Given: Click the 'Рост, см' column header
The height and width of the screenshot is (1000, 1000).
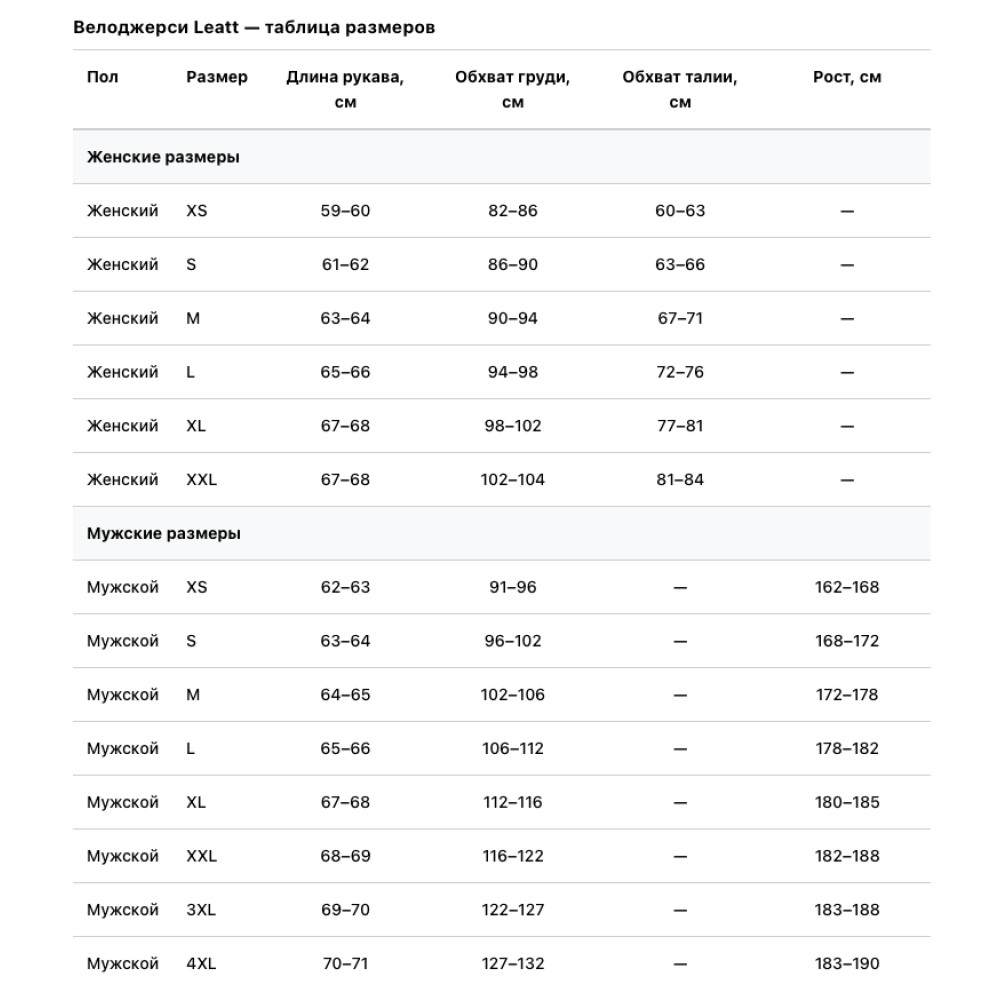Looking at the screenshot, I should coord(847,77).
